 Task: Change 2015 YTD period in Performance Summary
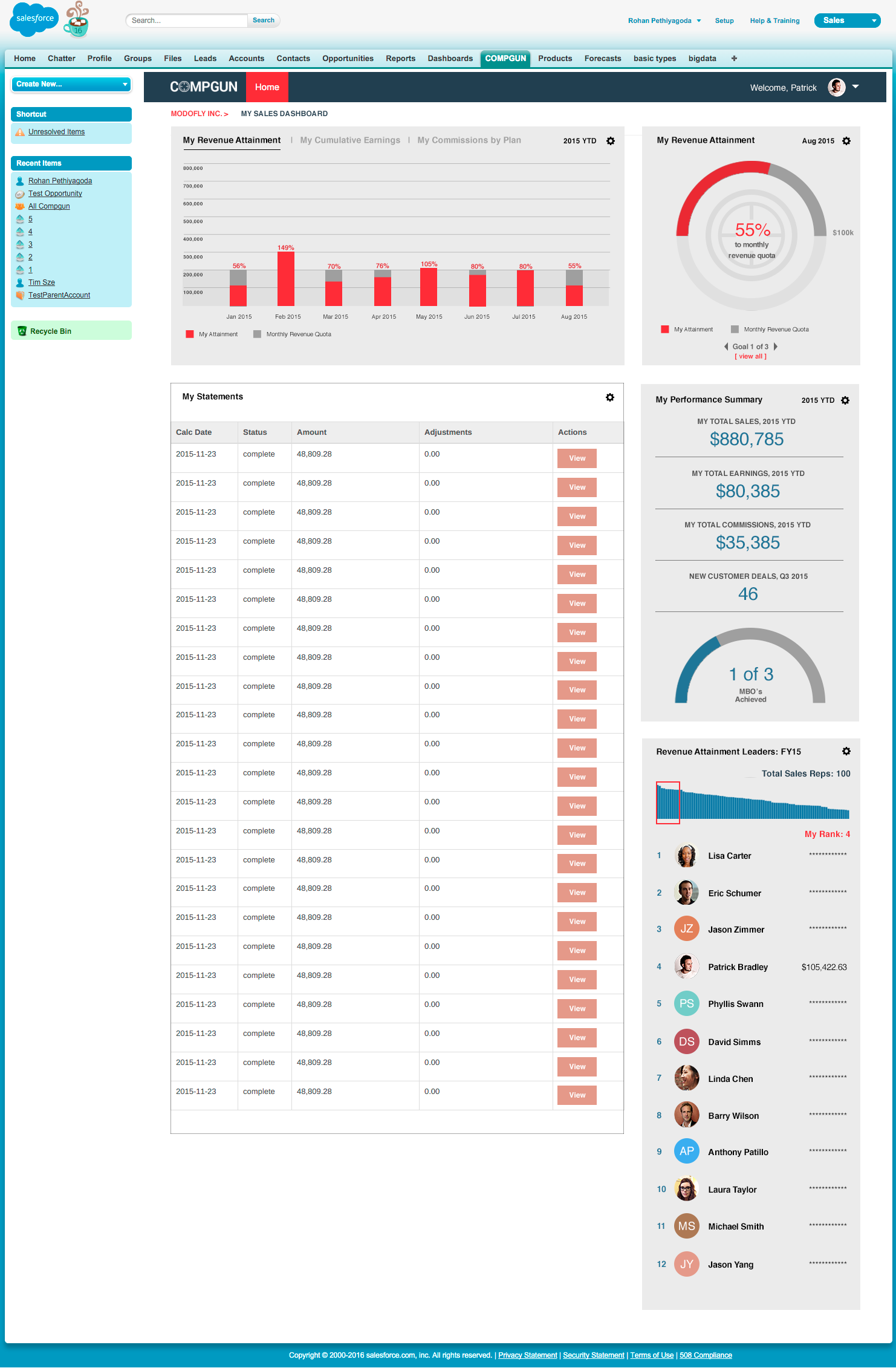coord(817,400)
